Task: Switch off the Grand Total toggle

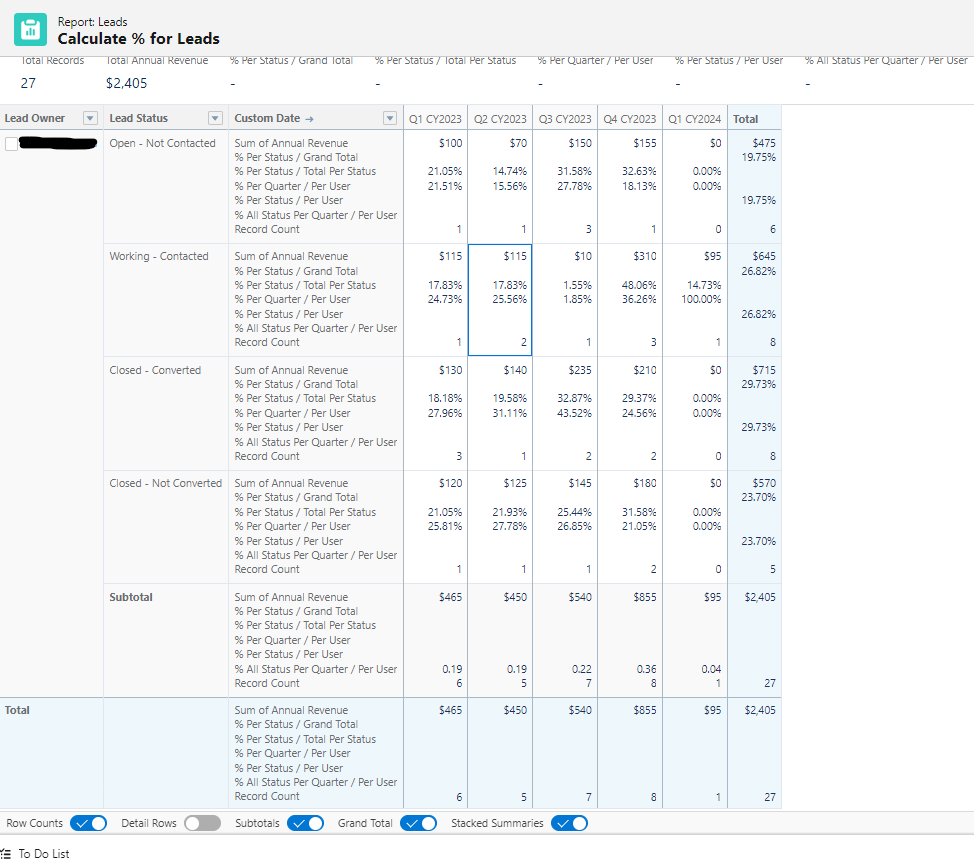Action: [419, 823]
